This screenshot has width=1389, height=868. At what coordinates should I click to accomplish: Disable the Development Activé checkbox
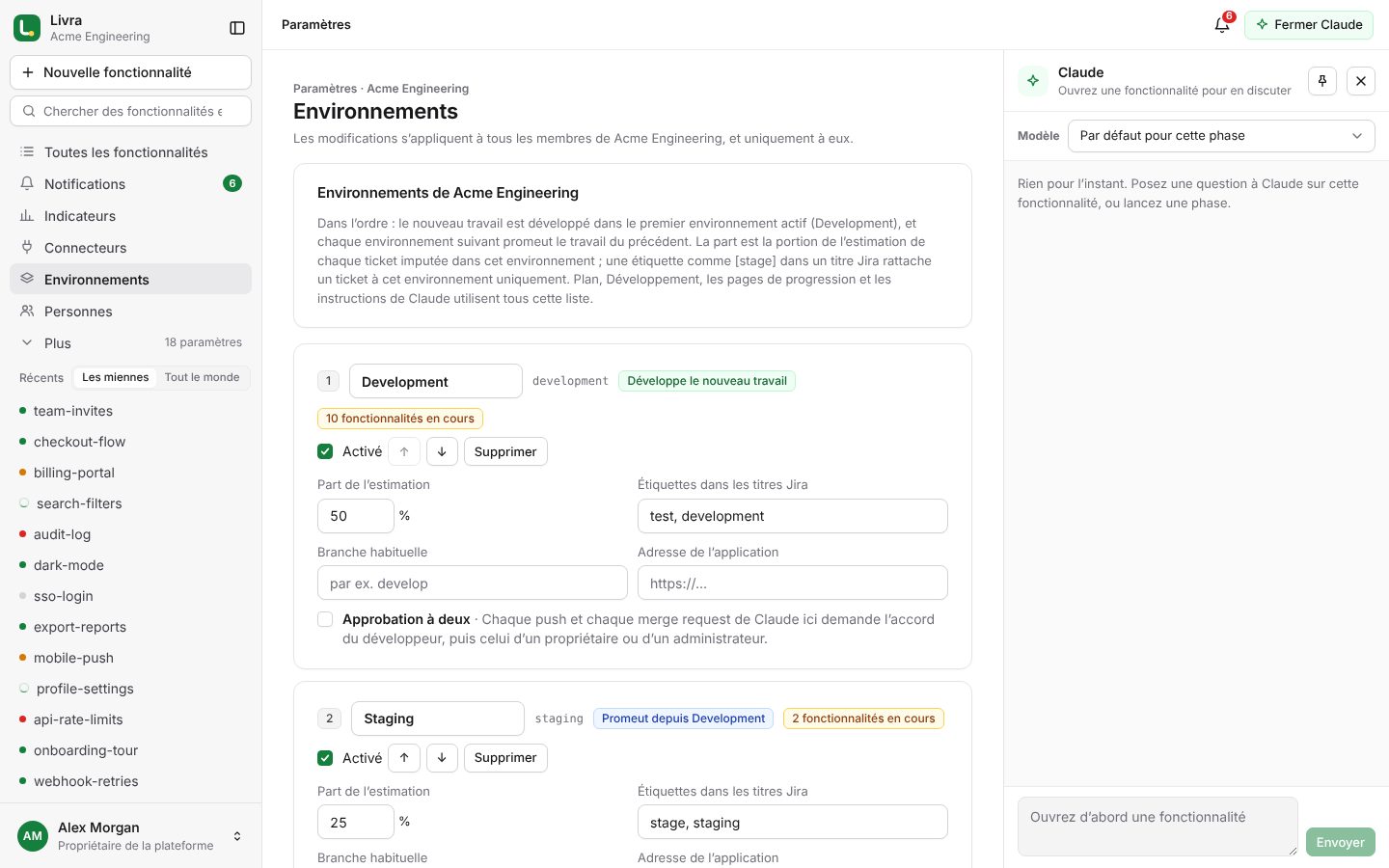(x=325, y=451)
